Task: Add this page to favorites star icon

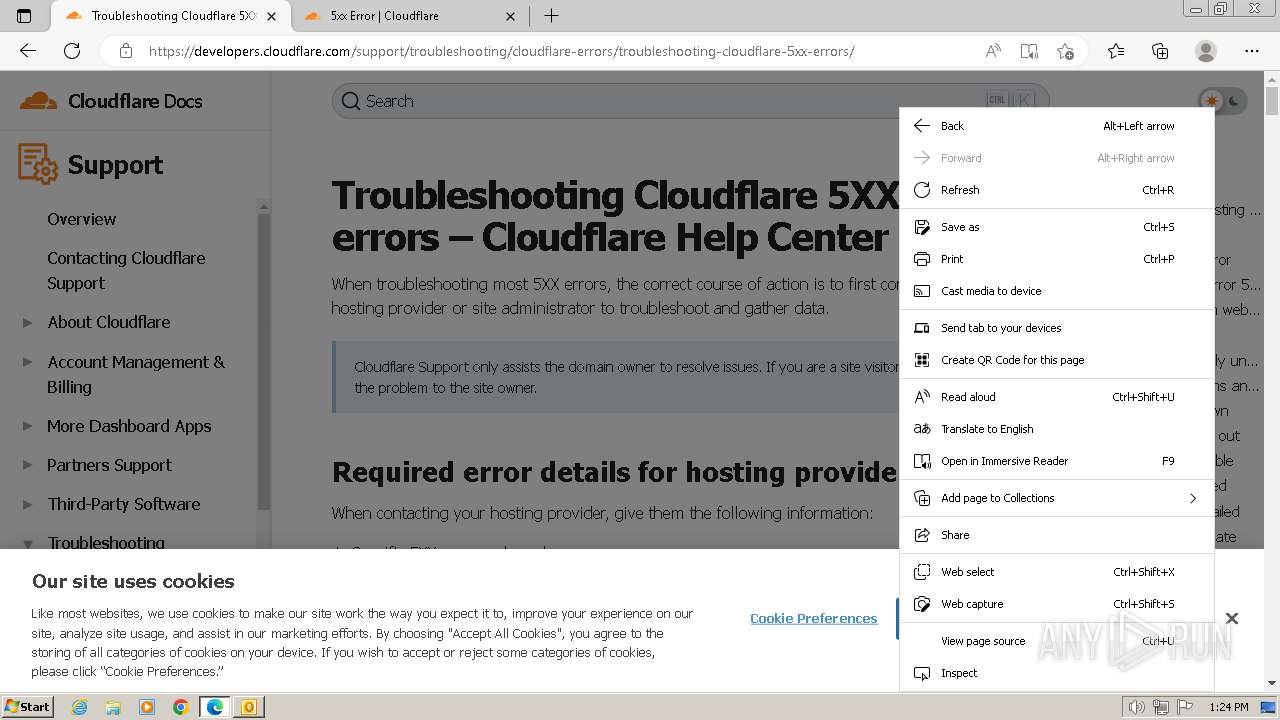Action: pos(1065,51)
